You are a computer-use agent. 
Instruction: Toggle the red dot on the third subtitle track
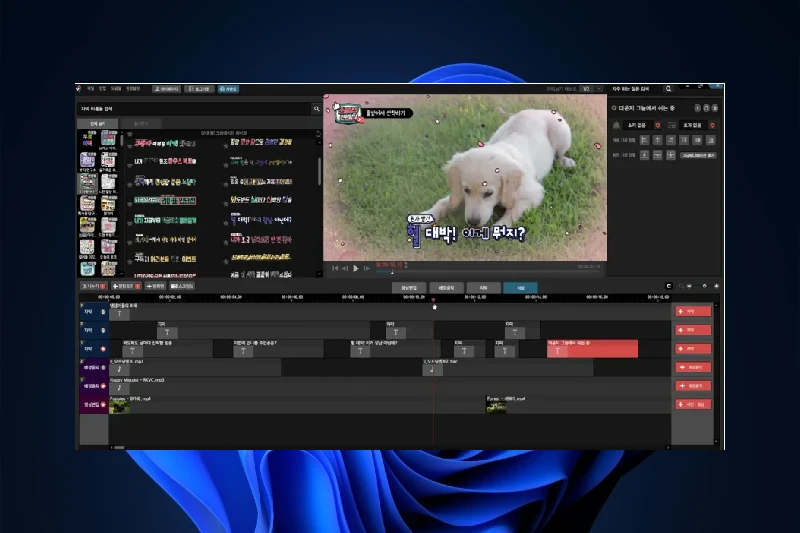102,349
